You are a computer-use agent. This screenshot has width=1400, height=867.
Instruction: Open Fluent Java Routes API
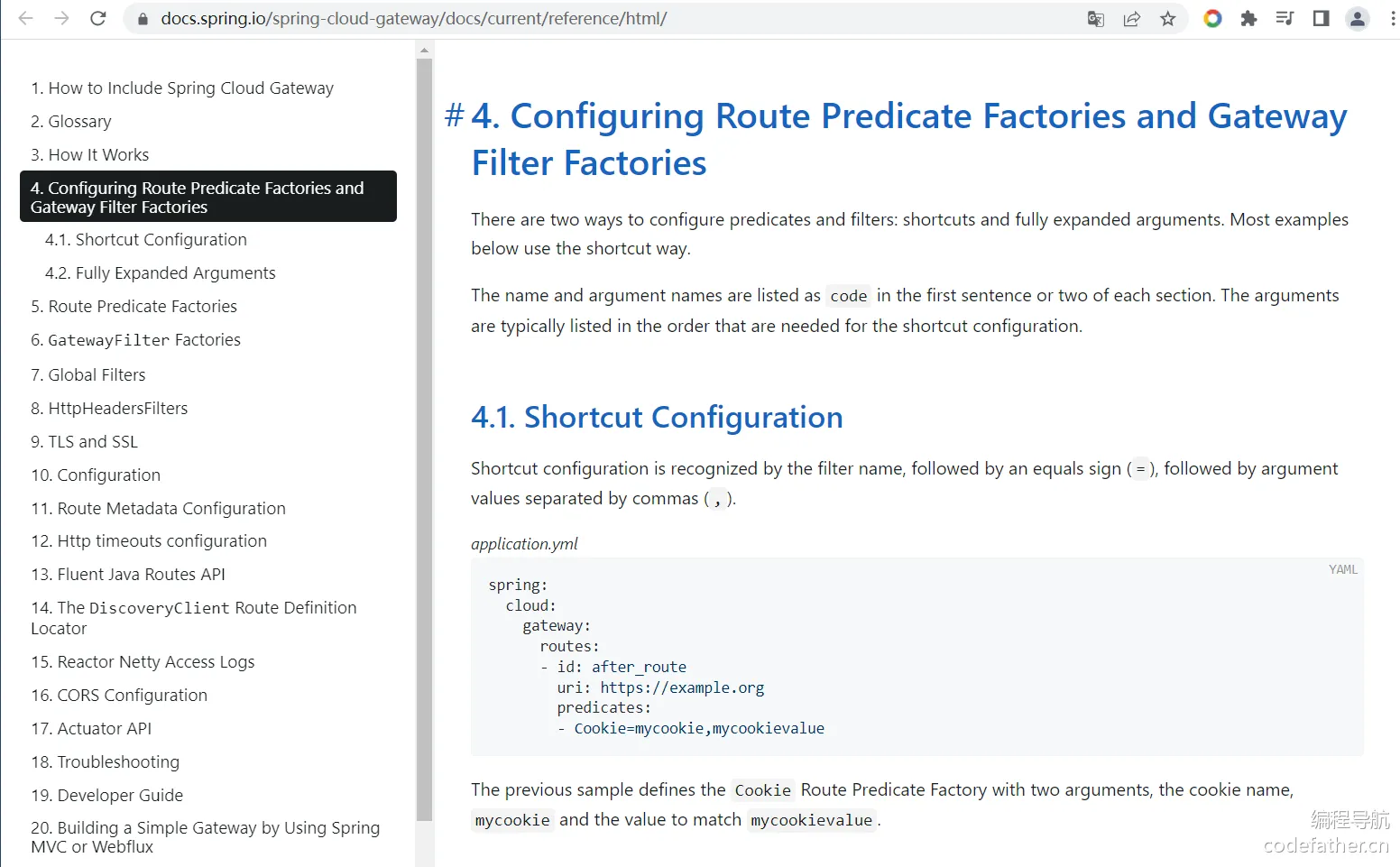pos(128,574)
